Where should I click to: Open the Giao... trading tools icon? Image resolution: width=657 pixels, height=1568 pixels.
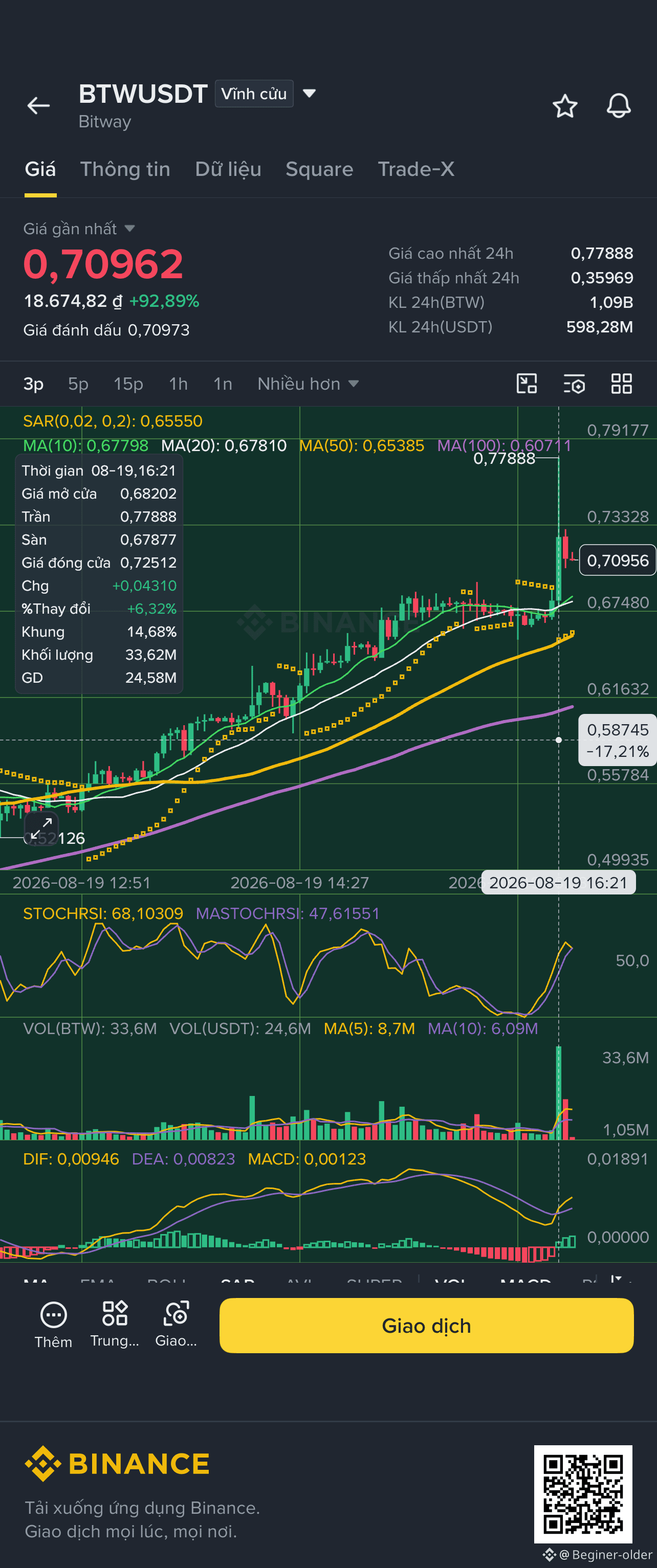(x=176, y=1325)
